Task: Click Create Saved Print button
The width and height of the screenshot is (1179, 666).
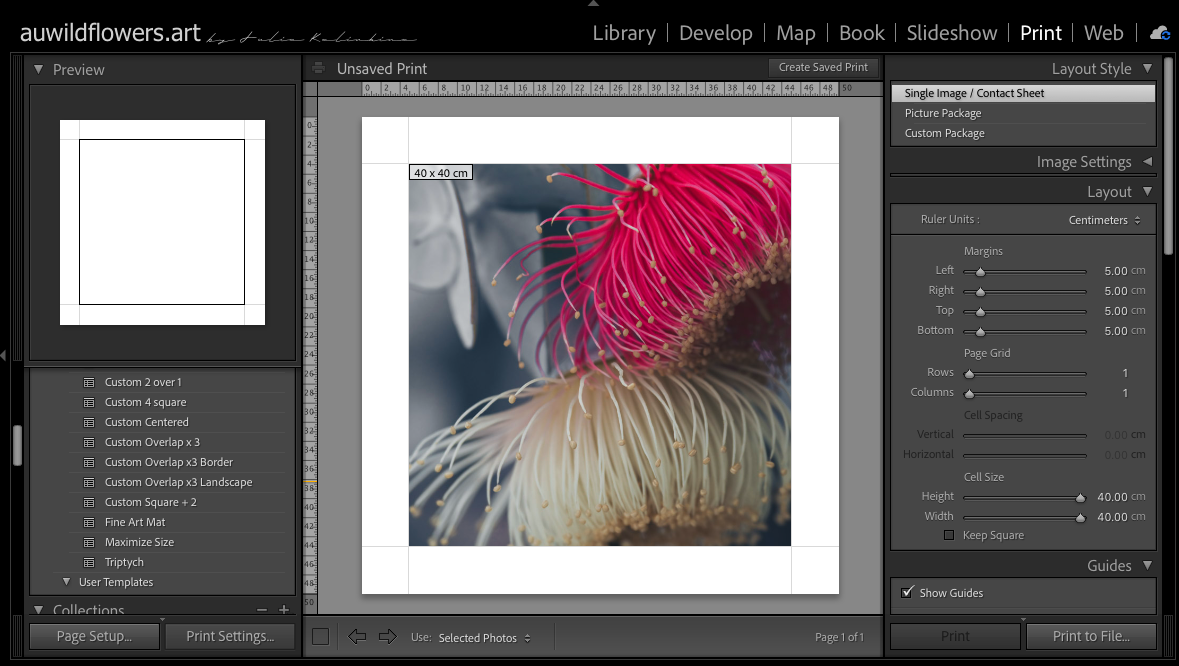Action: click(823, 67)
